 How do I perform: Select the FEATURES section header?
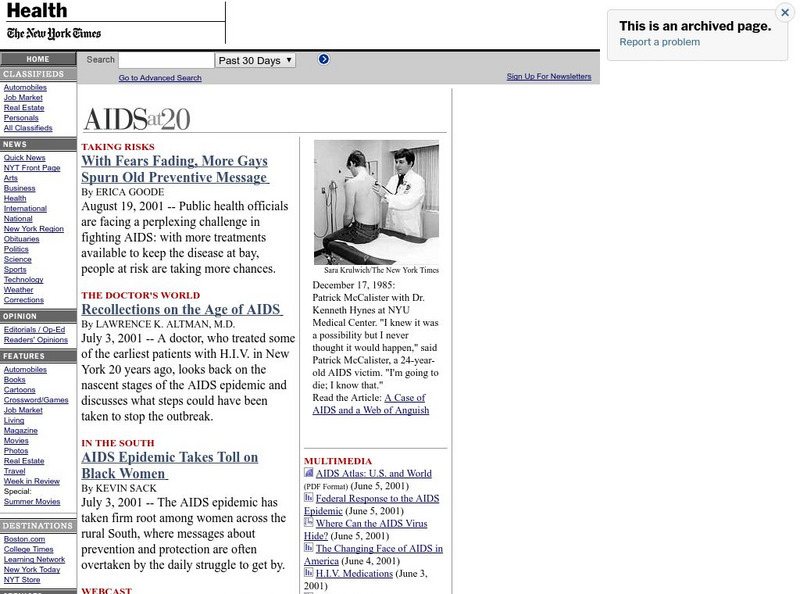(x=38, y=356)
